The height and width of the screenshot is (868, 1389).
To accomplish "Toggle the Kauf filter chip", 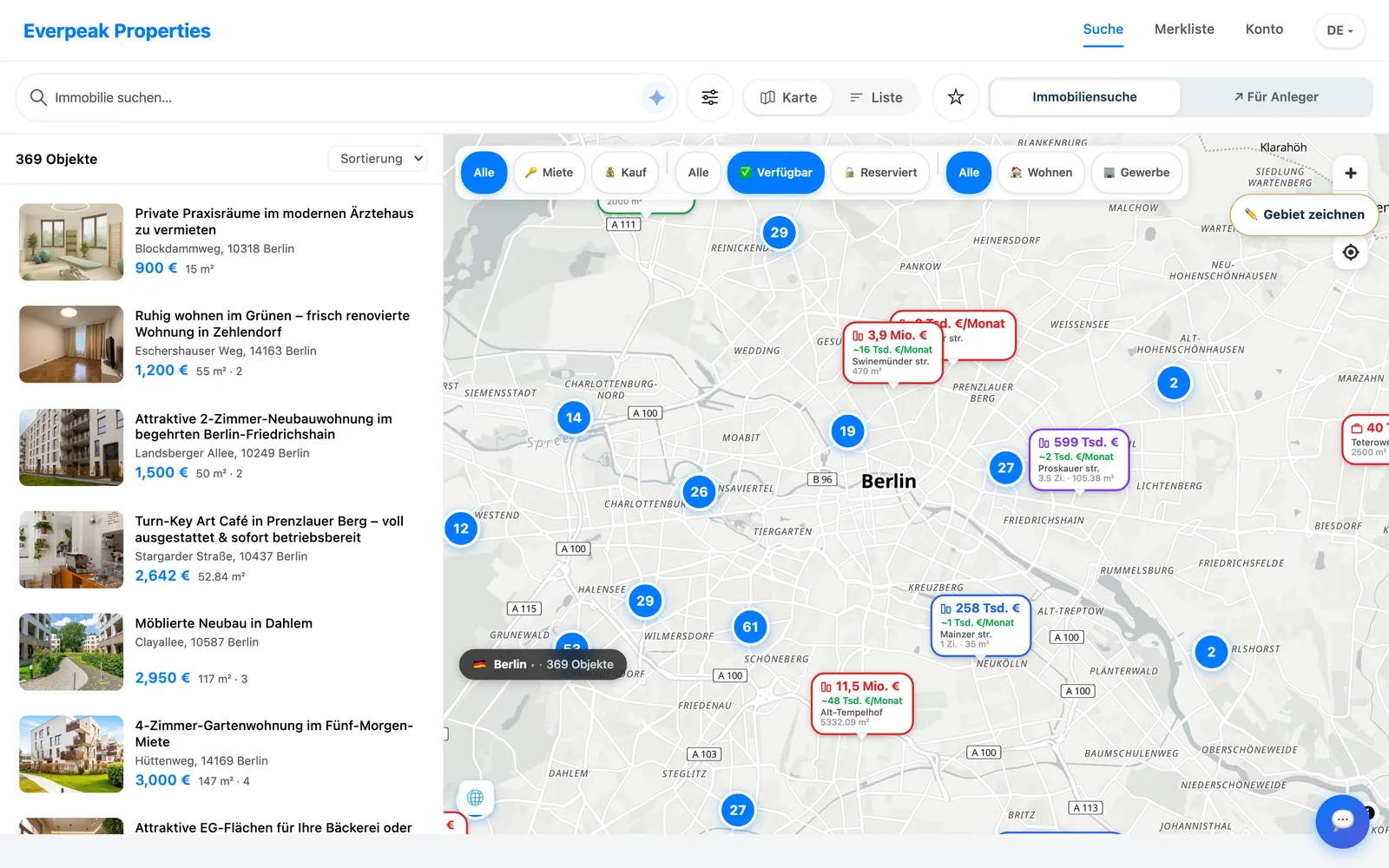I will point(626,173).
